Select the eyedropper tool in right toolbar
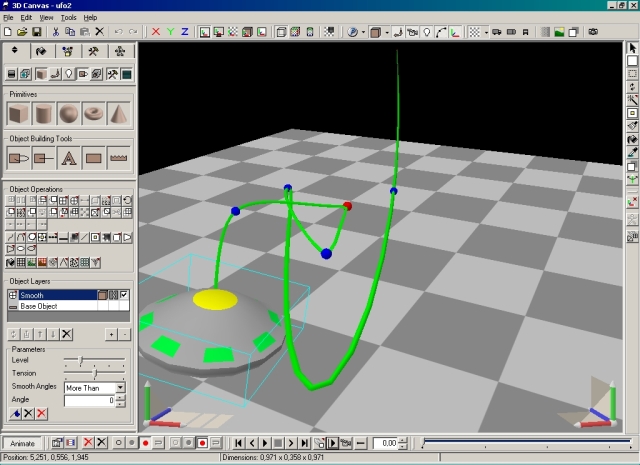640x465 pixels. tap(632, 153)
